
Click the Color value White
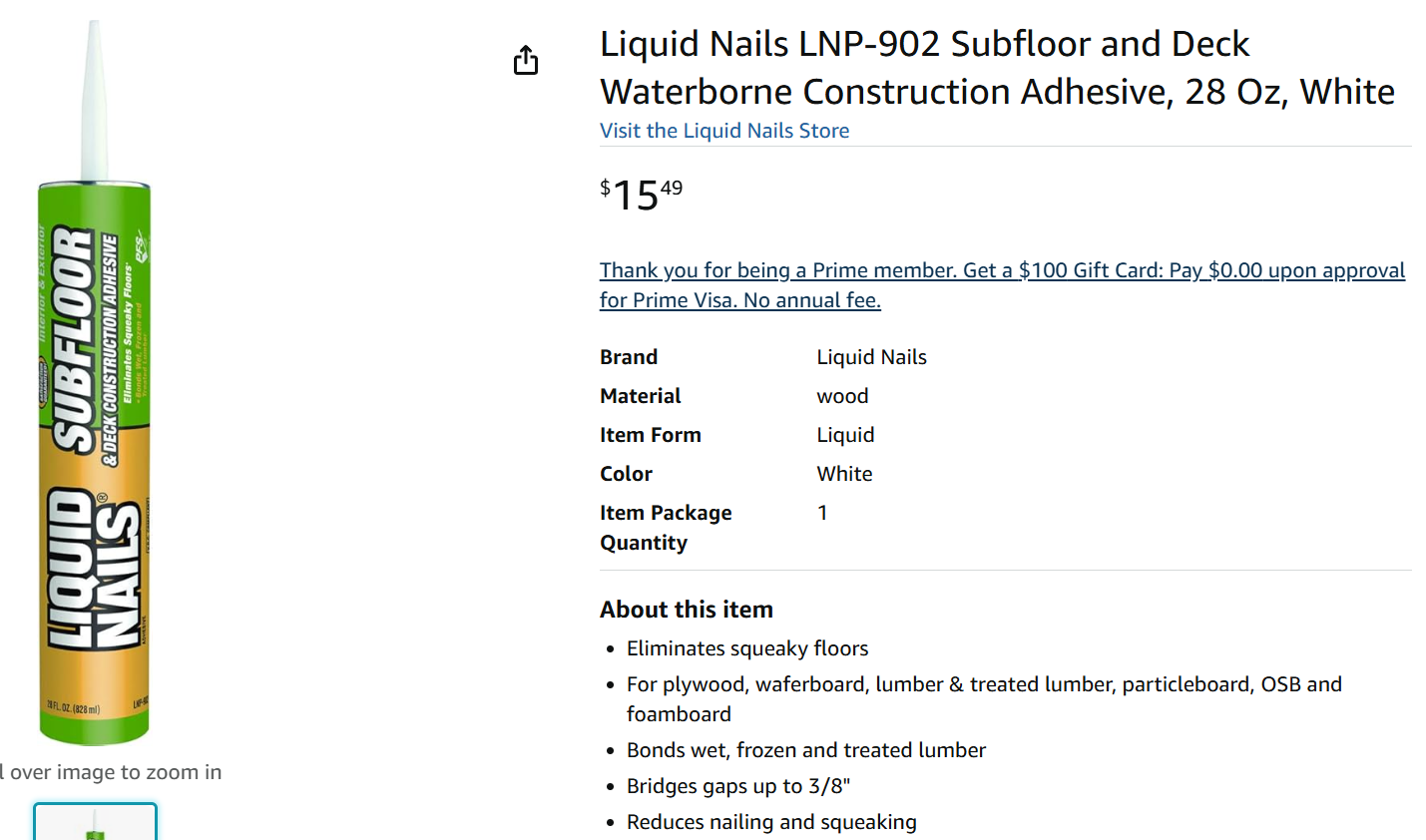coord(845,474)
